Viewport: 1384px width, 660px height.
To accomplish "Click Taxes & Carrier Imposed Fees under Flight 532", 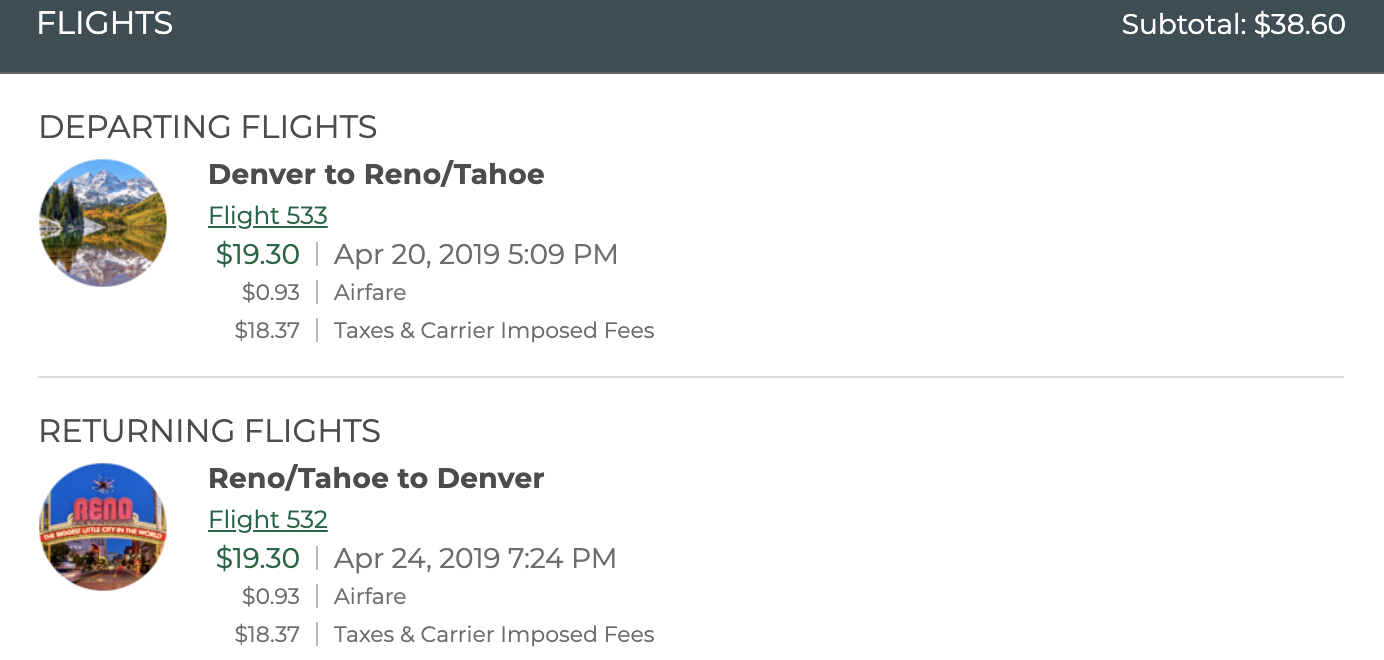I will (494, 635).
